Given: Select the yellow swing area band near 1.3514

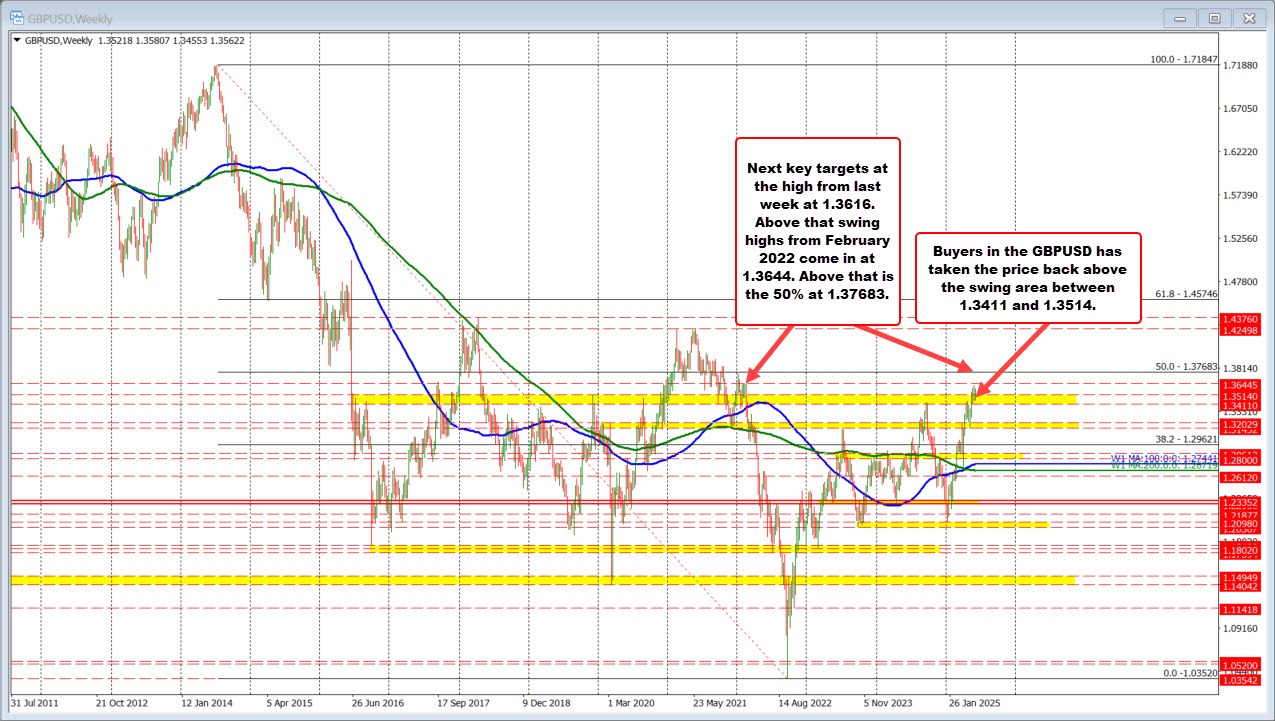Looking at the screenshot, I should click(700, 398).
